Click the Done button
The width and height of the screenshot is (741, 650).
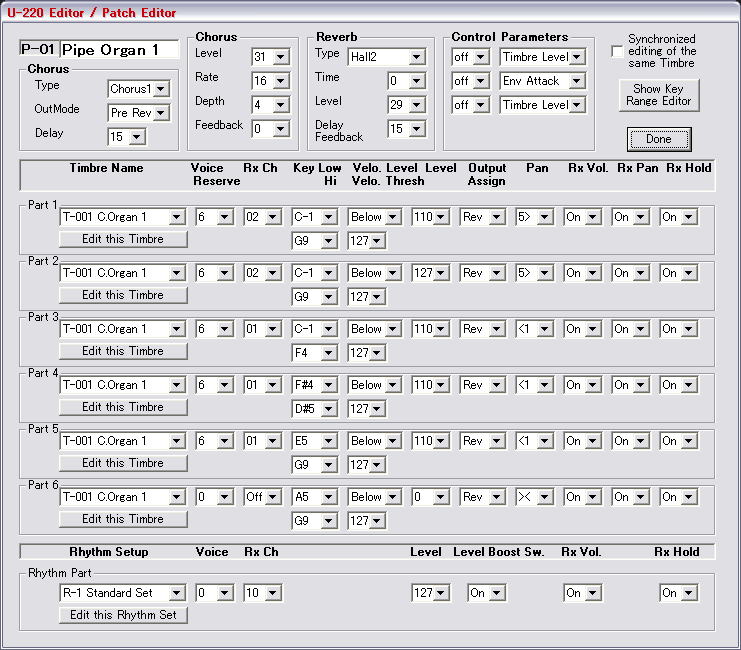point(659,139)
